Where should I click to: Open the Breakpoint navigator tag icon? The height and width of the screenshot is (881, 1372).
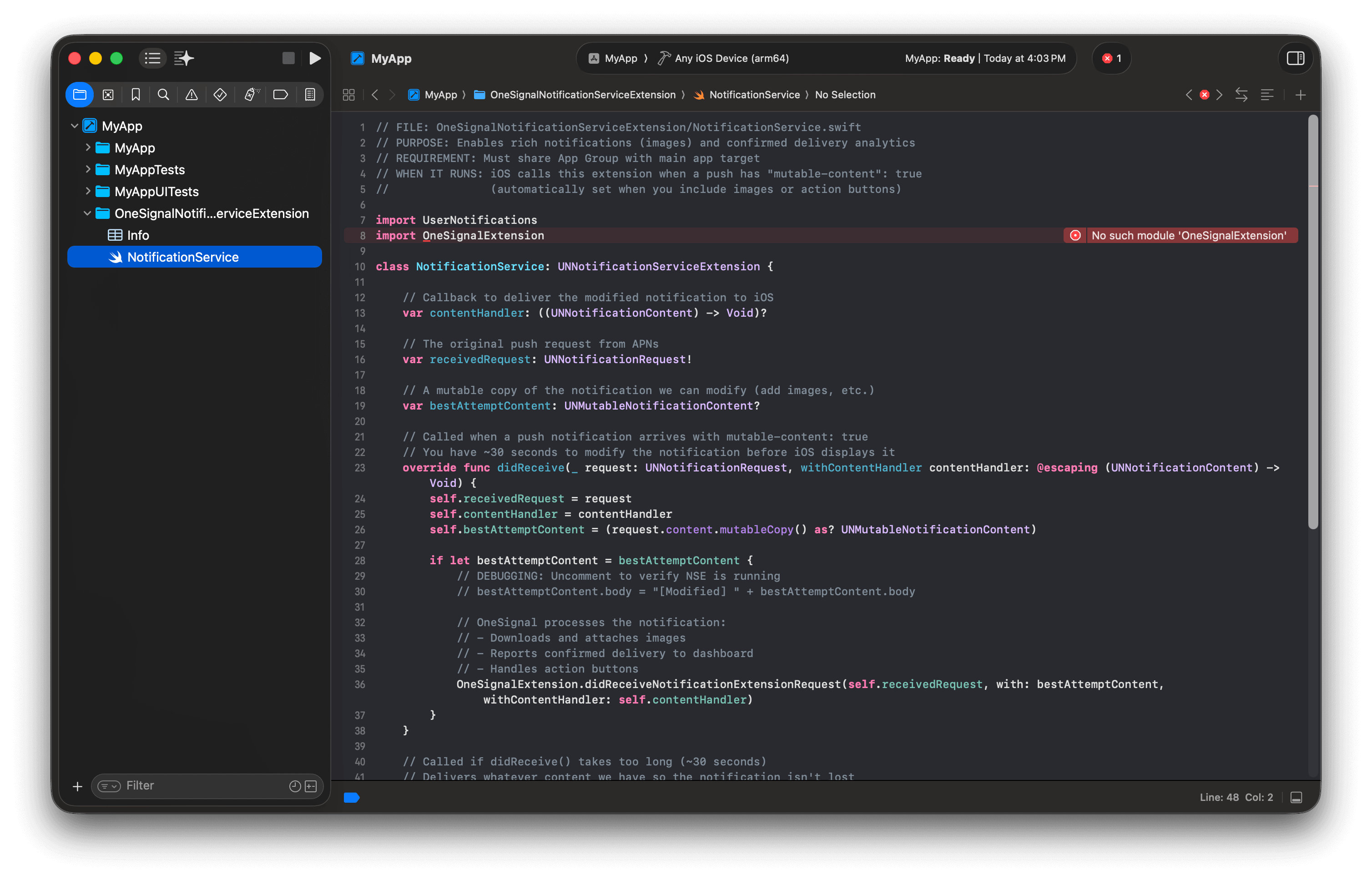click(280, 94)
